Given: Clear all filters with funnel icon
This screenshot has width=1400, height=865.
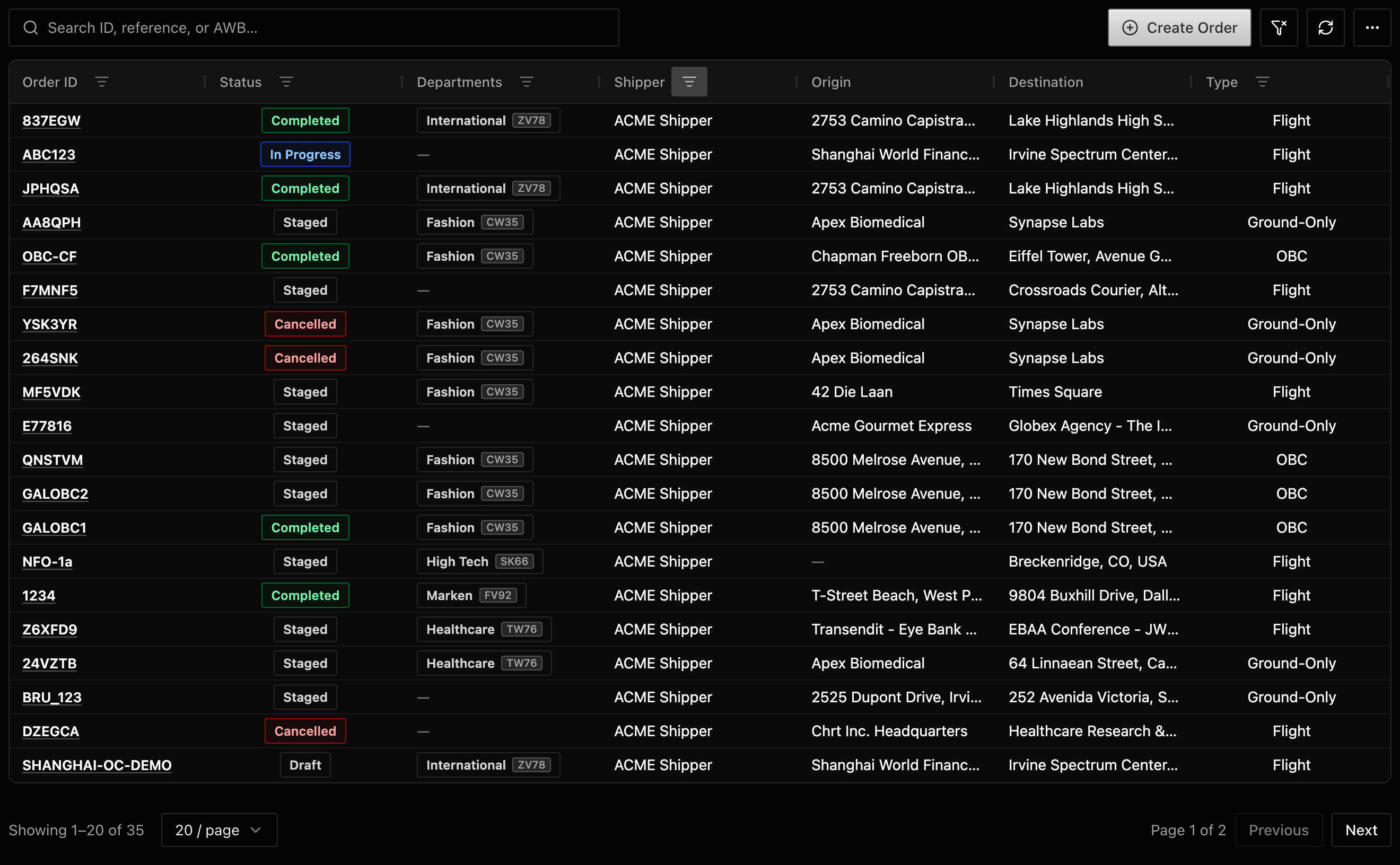Looking at the screenshot, I should tap(1279, 28).
